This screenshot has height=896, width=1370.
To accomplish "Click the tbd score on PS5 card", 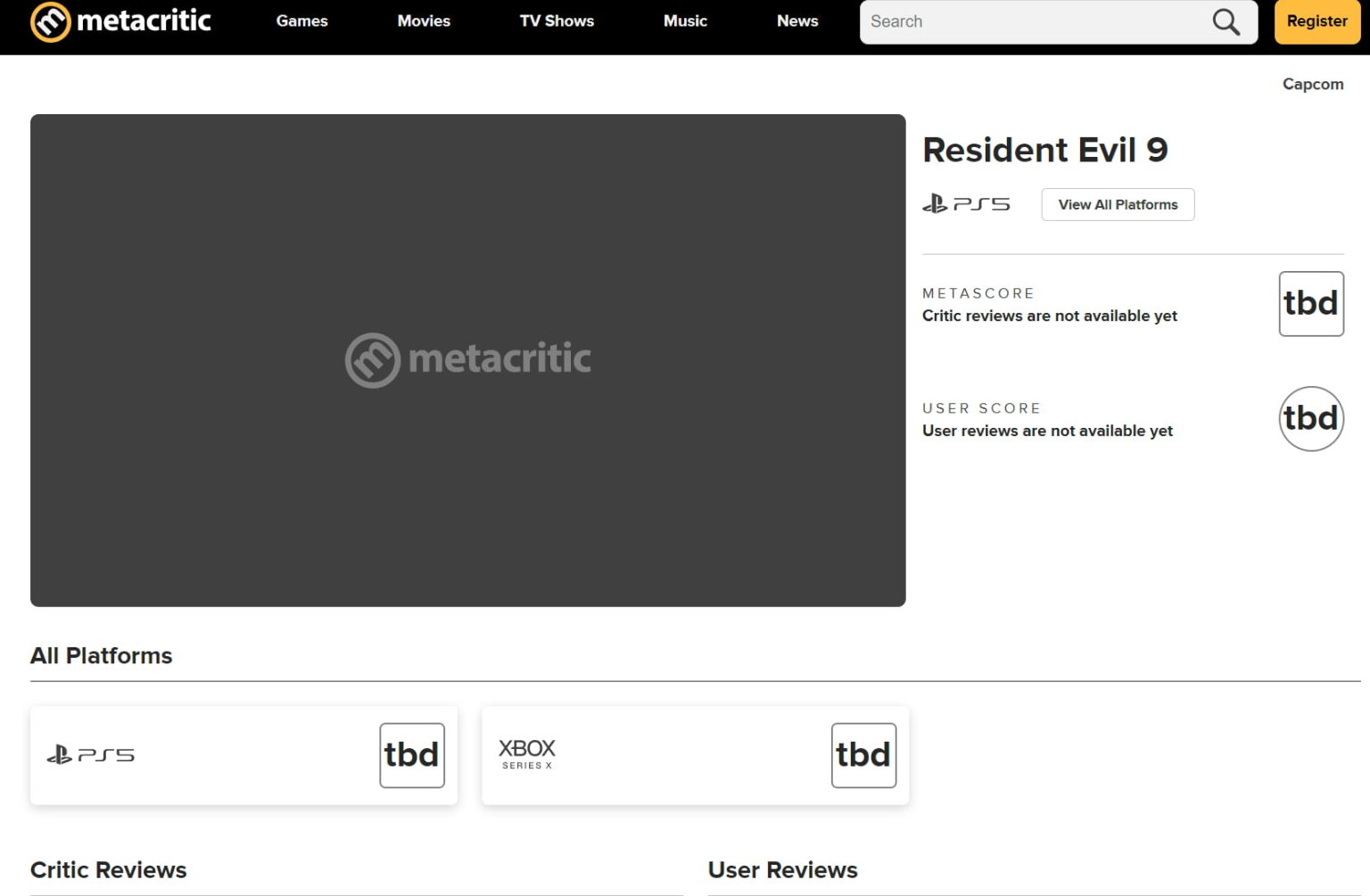I will 412,754.
